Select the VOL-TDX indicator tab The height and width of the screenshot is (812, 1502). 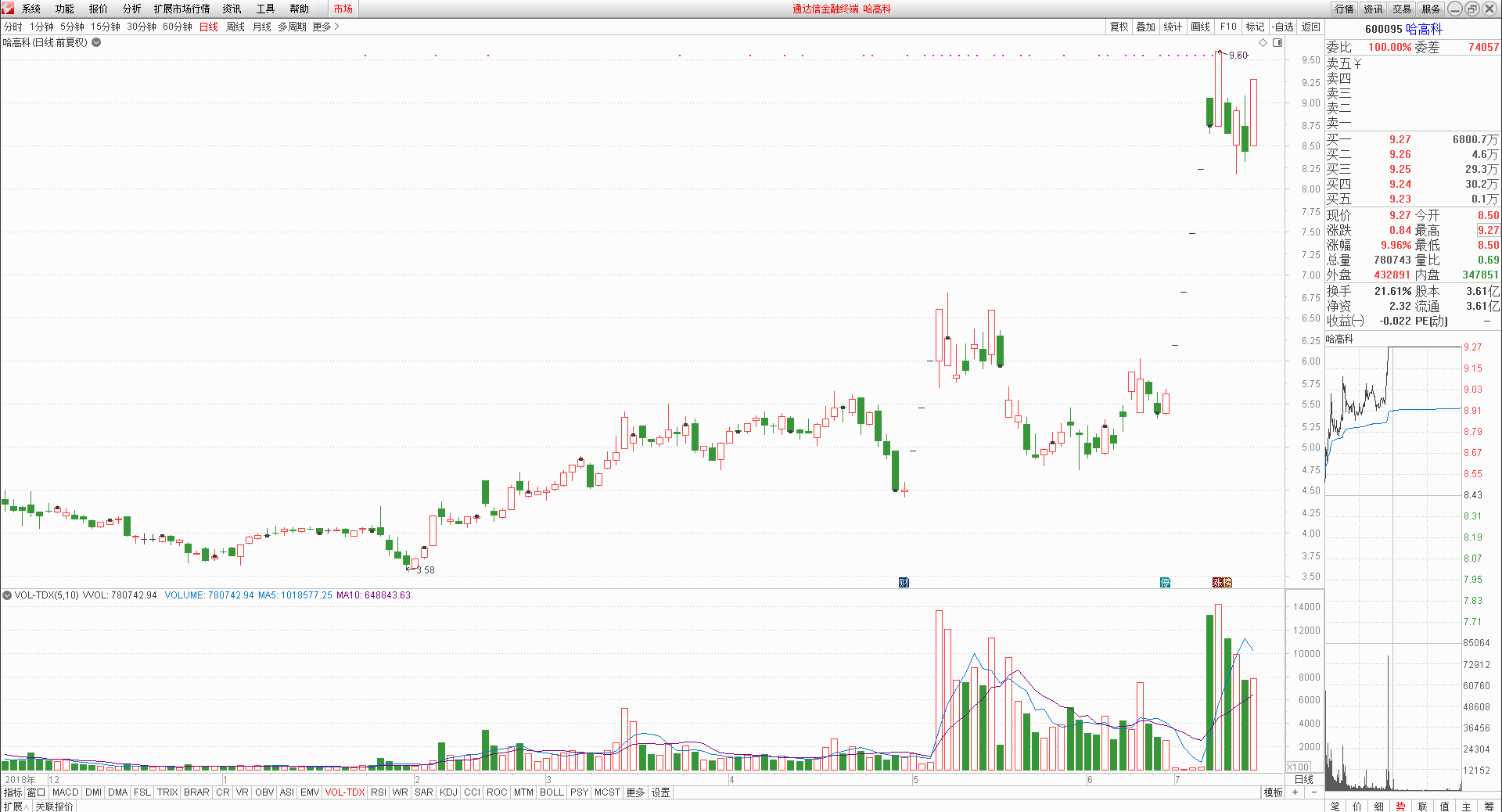345,792
